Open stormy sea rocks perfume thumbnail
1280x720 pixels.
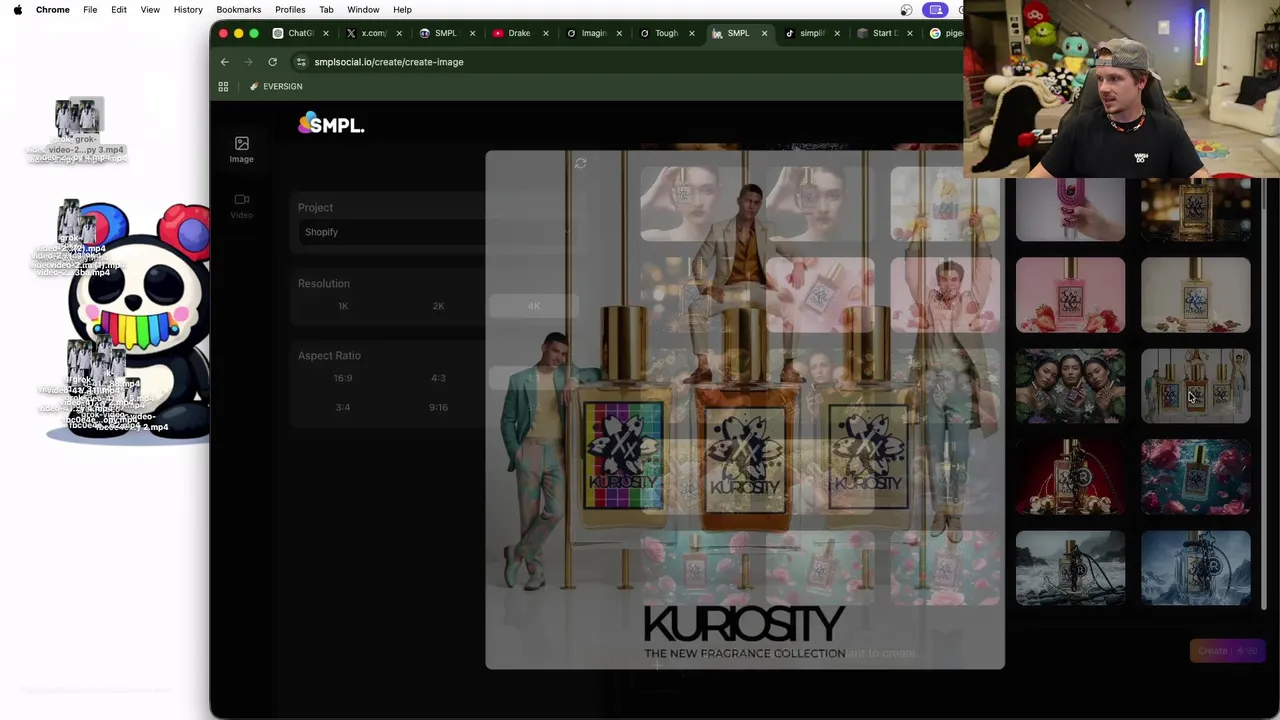click(1070, 568)
